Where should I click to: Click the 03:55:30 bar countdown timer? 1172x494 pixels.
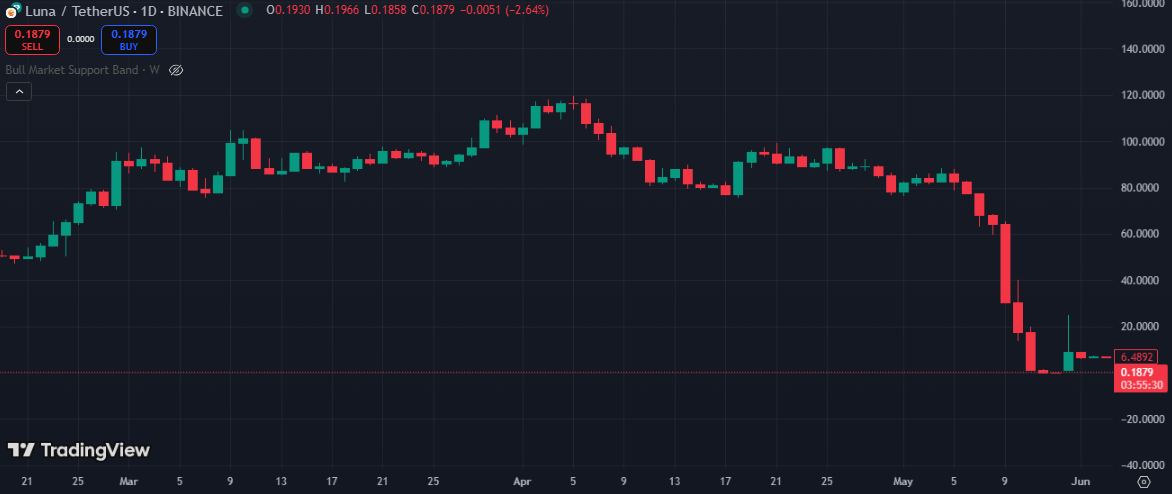click(x=1143, y=385)
